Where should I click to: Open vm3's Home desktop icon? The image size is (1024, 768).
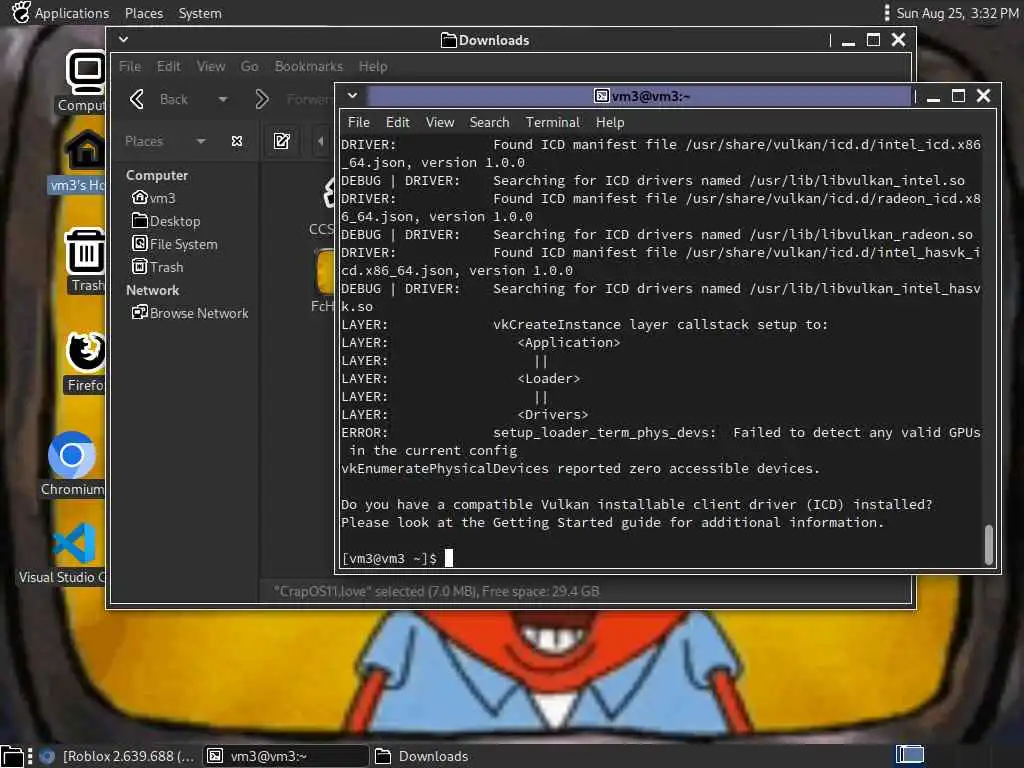coord(85,161)
